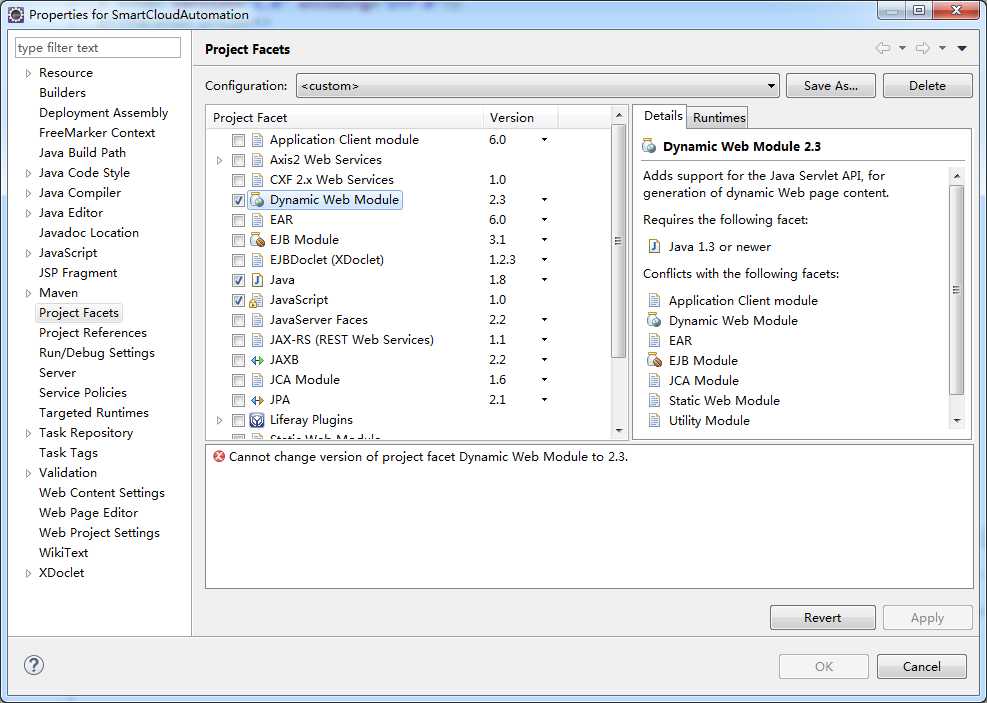Select the Details tab

(x=663, y=116)
